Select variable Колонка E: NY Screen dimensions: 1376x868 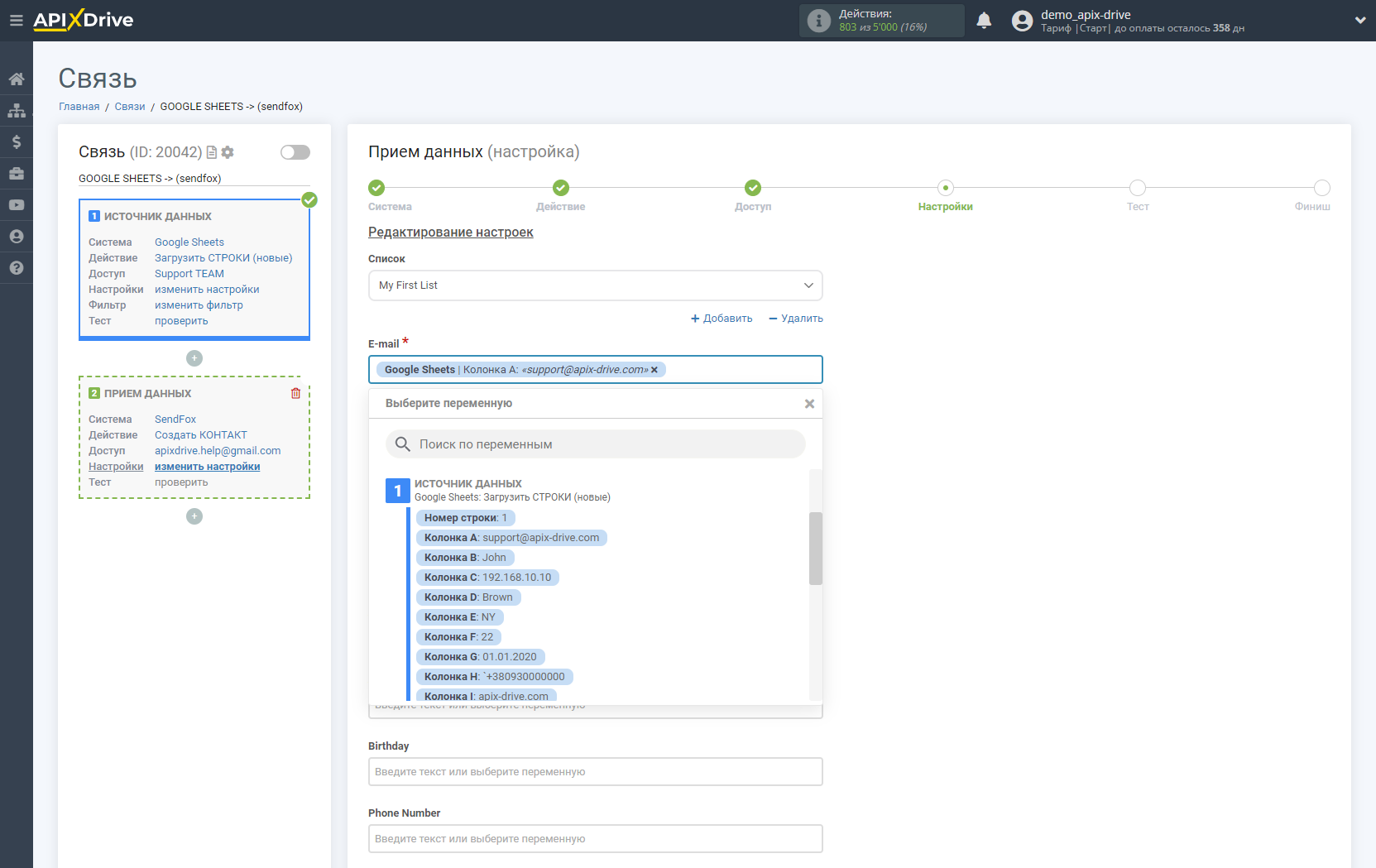[x=460, y=617]
